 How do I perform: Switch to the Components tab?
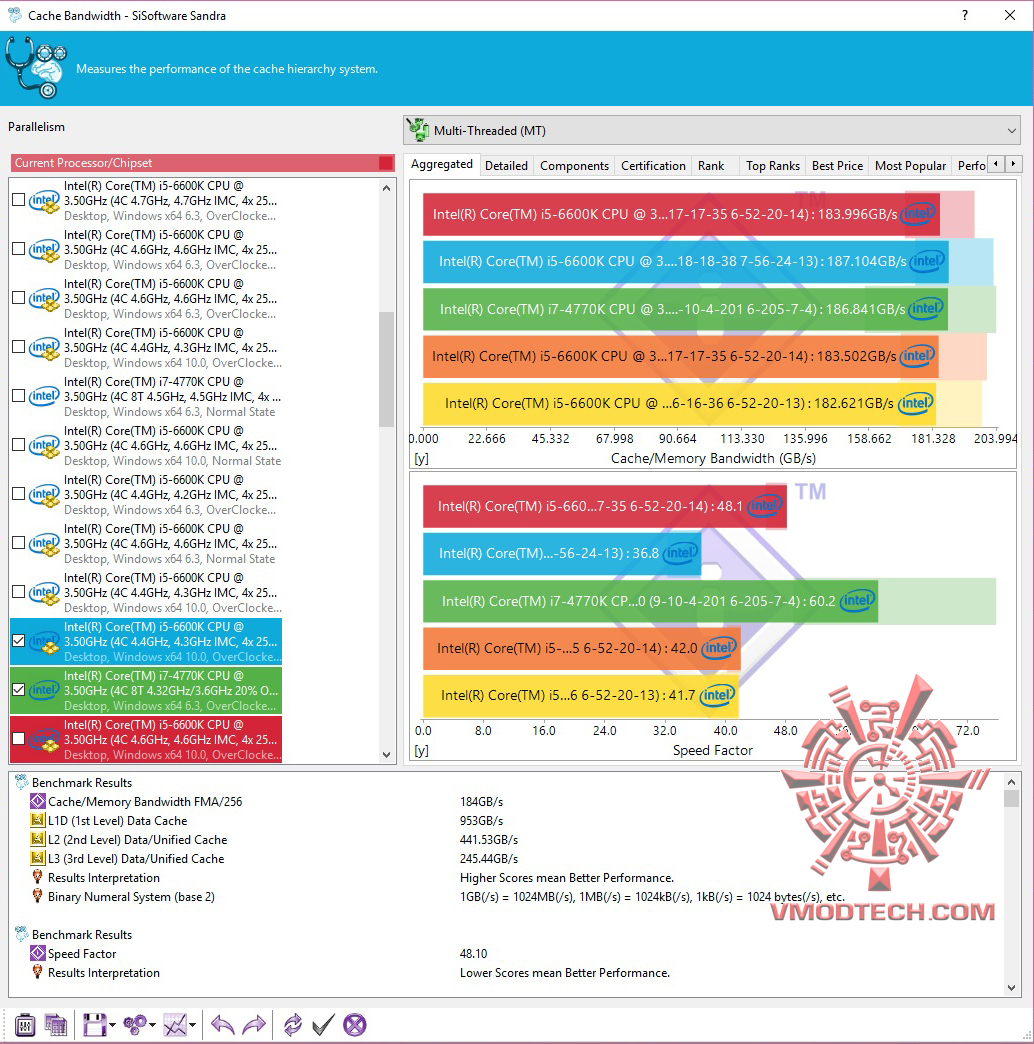[574, 166]
